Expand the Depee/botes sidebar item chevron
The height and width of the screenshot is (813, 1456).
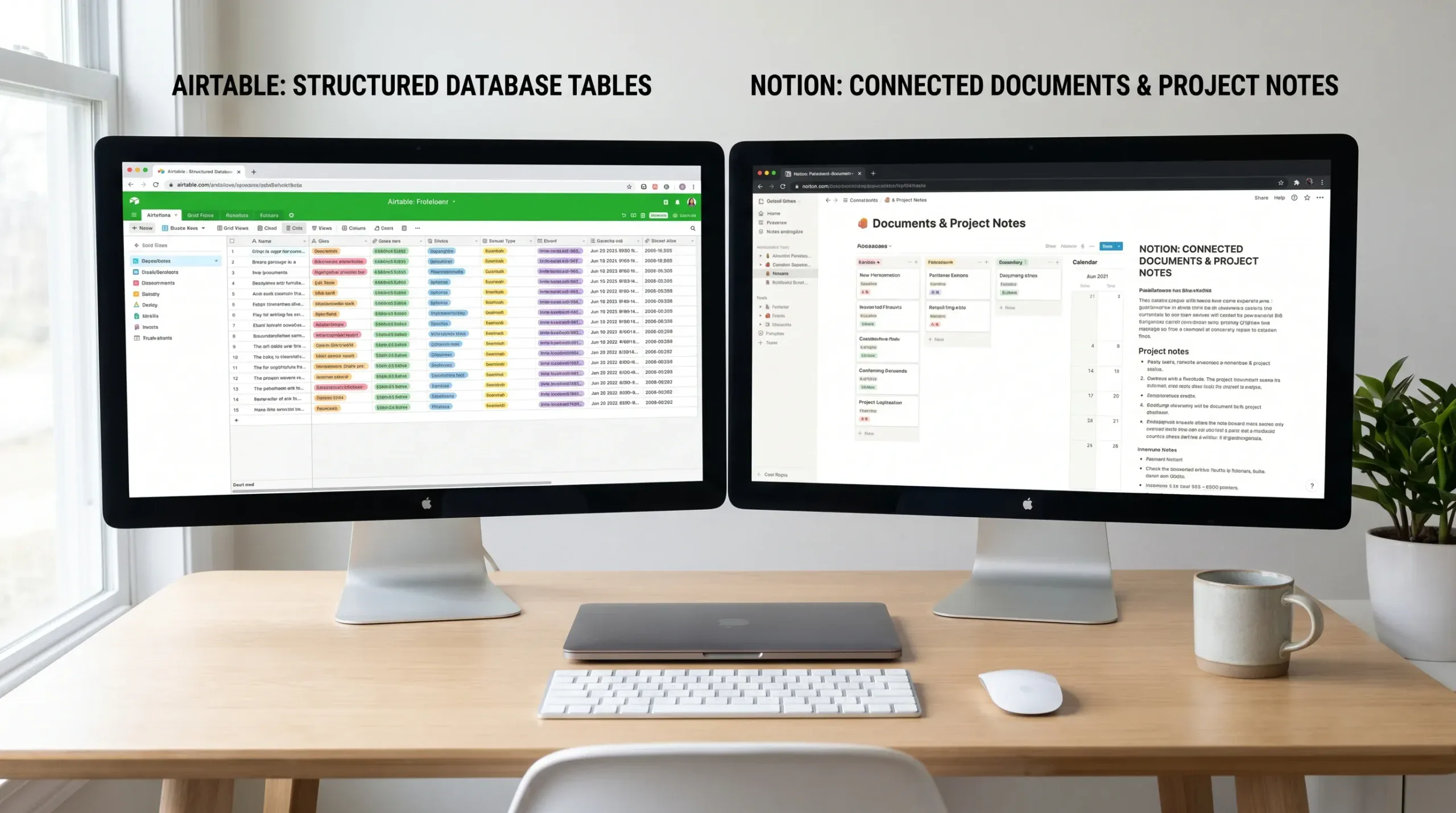[x=216, y=261]
